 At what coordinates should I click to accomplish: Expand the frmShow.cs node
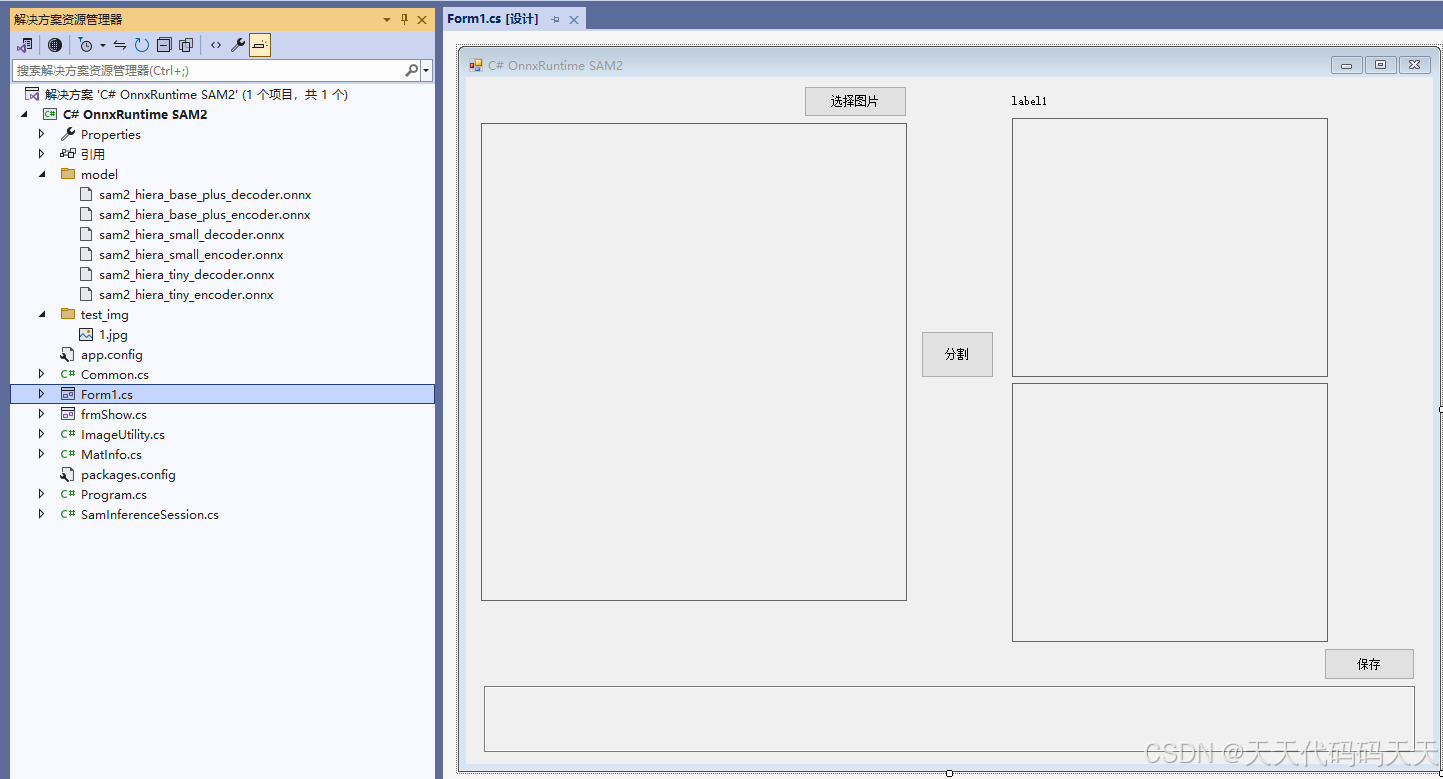(42, 415)
